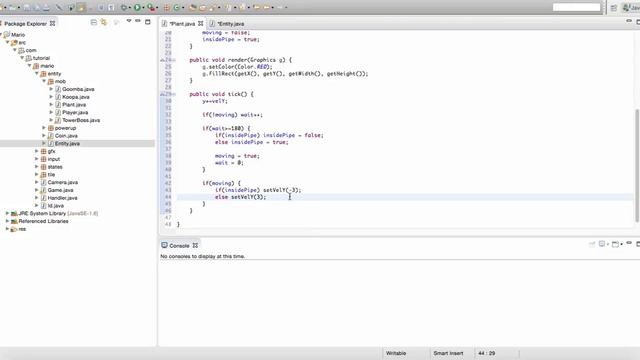Click the Open Type toolbar icon
Screen dimensions: 640x360
click(192, 7)
